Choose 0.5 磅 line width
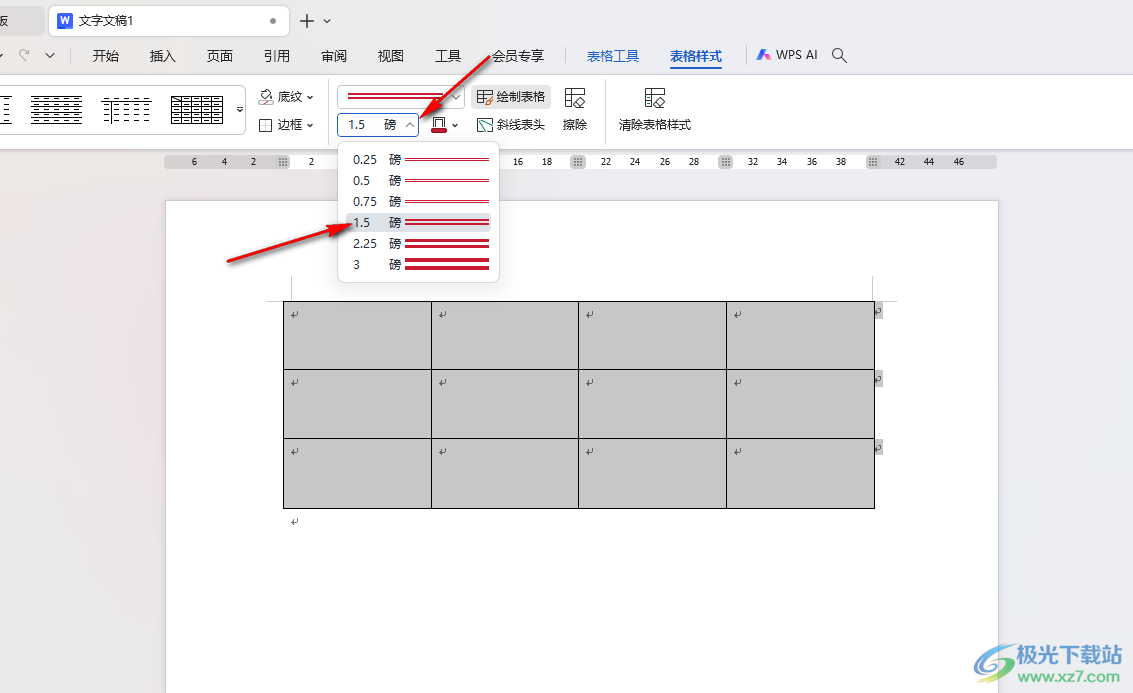Image resolution: width=1133 pixels, height=693 pixels. [x=418, y=180]
